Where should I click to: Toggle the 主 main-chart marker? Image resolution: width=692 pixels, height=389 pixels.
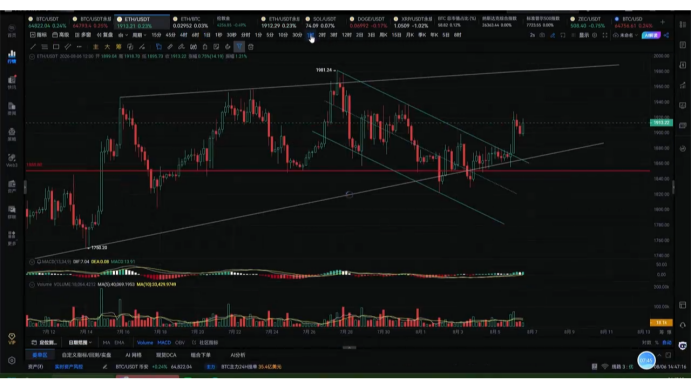96,47
